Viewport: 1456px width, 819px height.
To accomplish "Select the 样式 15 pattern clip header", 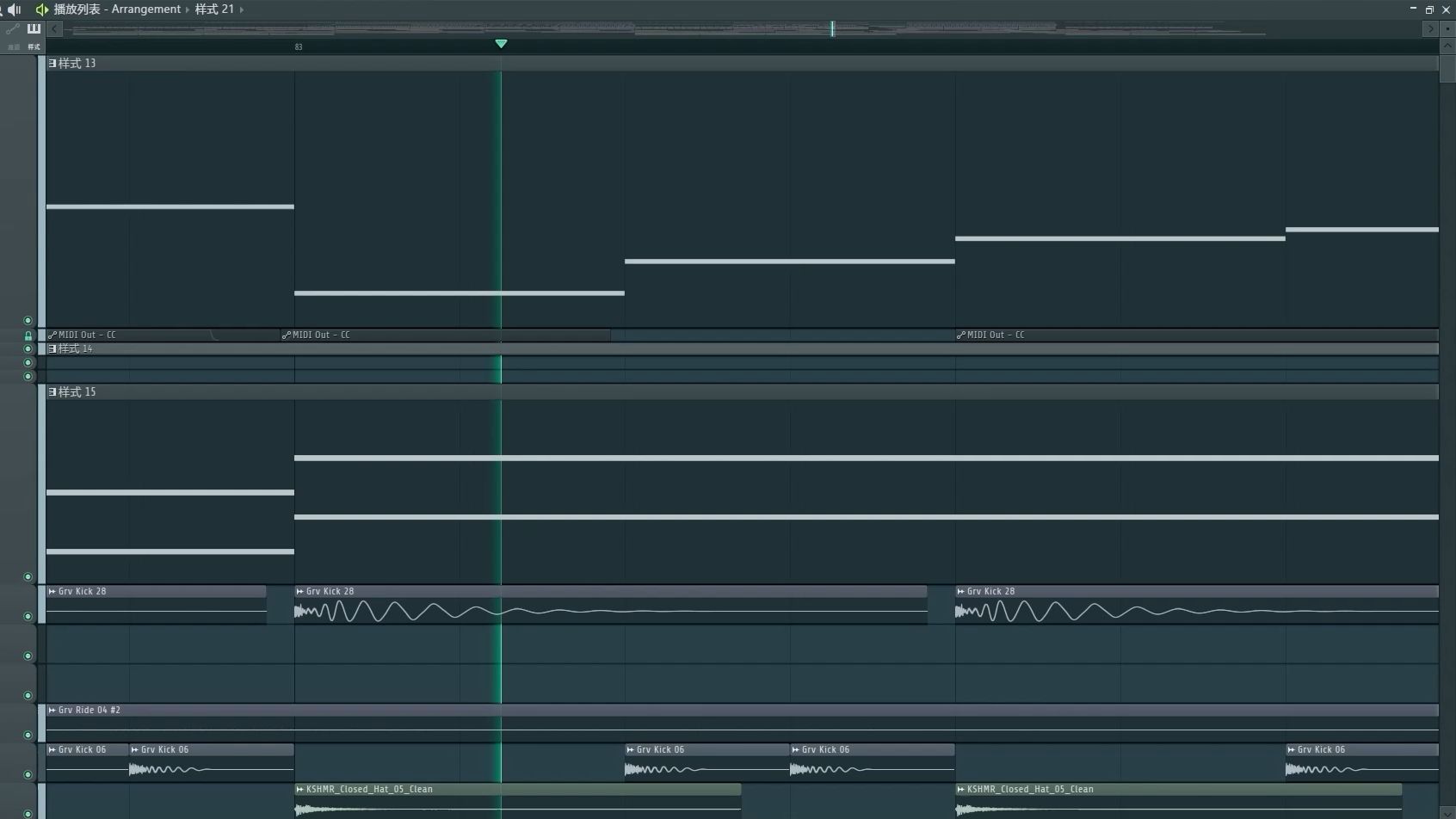I will coord(742,392).
